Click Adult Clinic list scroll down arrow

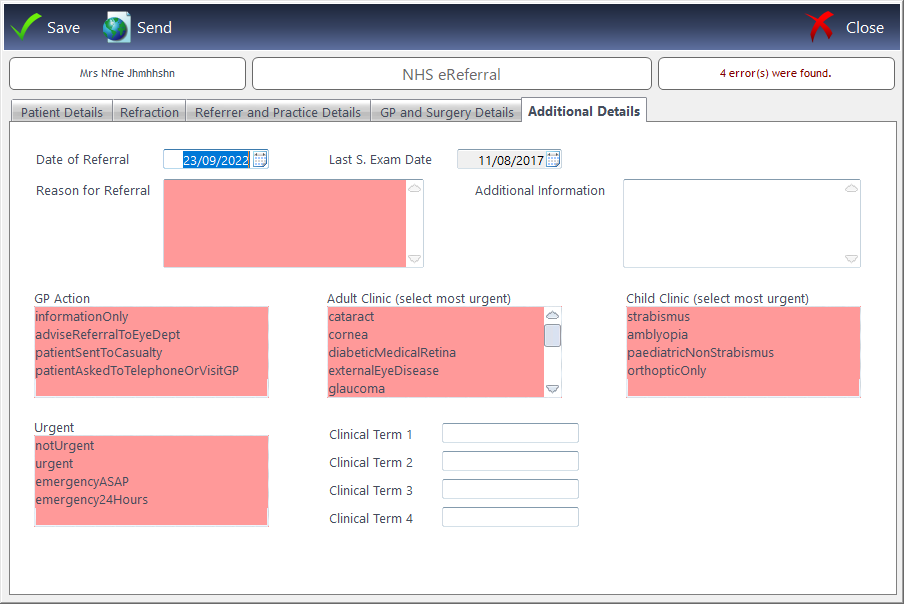pos(552,389)
